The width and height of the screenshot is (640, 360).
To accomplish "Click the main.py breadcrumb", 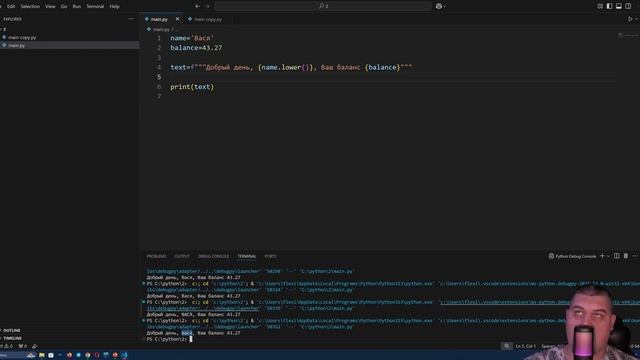I will tap(161, 29).
